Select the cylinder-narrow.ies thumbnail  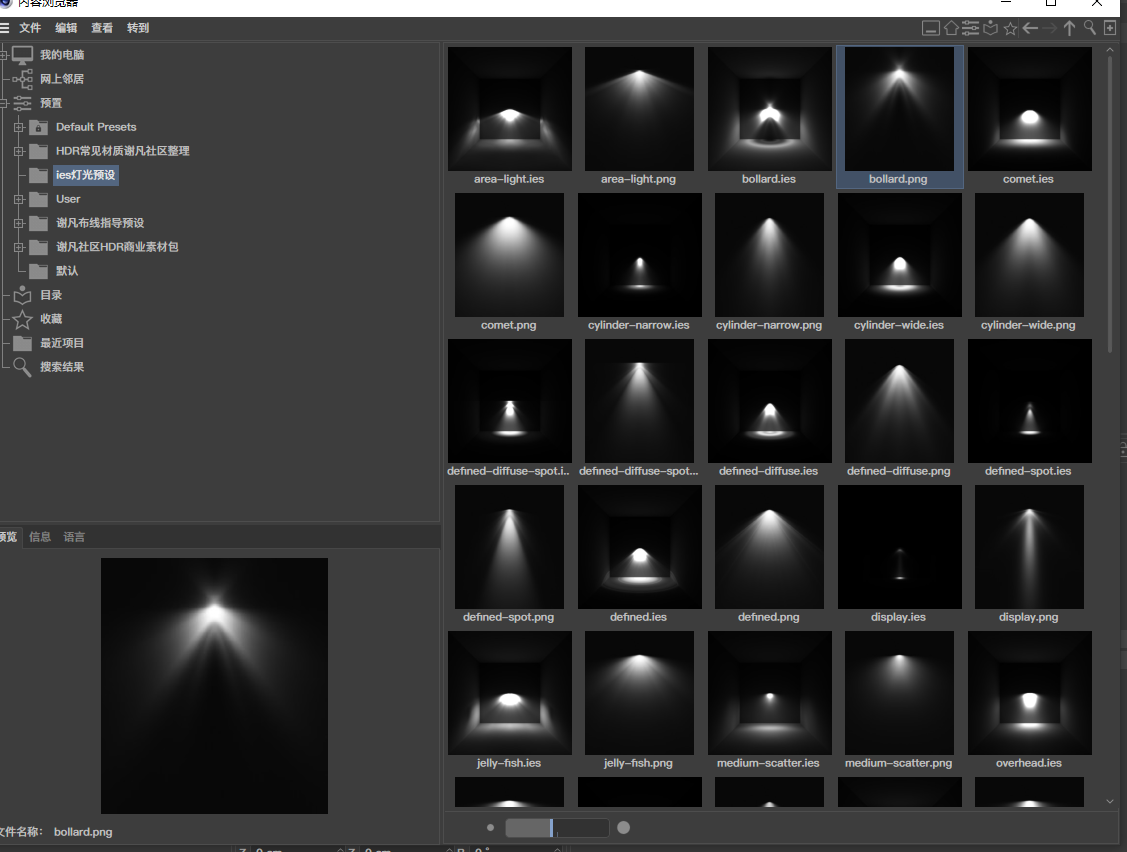(639, 255)
